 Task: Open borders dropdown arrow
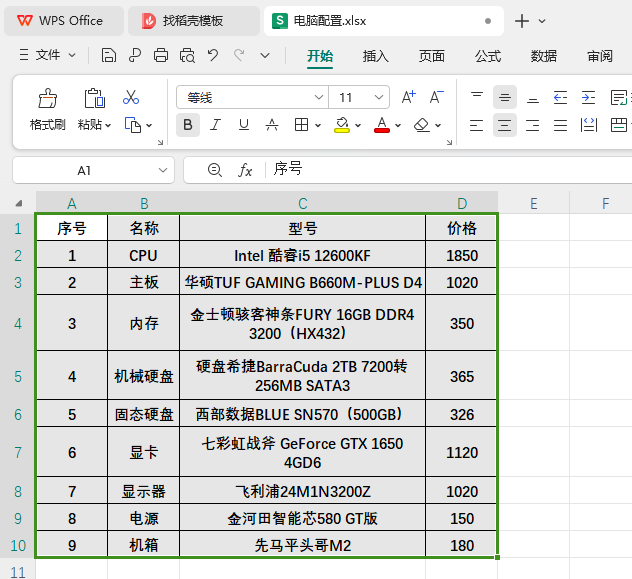point(318,125)
